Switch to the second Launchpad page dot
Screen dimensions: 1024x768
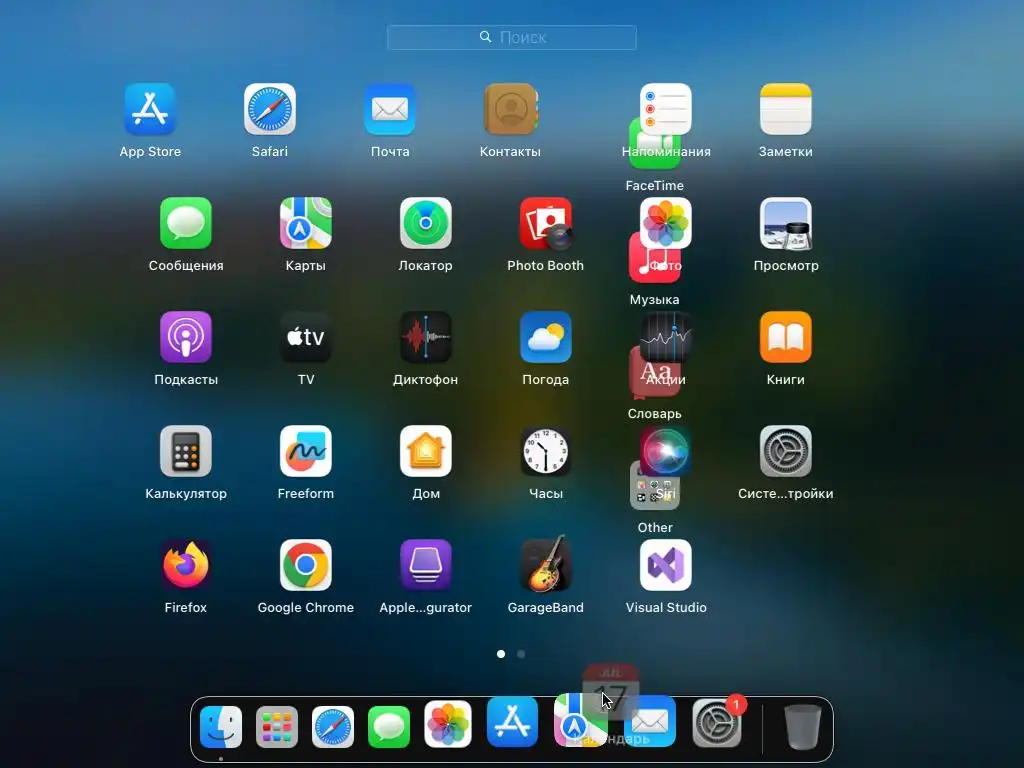(521, 654)
